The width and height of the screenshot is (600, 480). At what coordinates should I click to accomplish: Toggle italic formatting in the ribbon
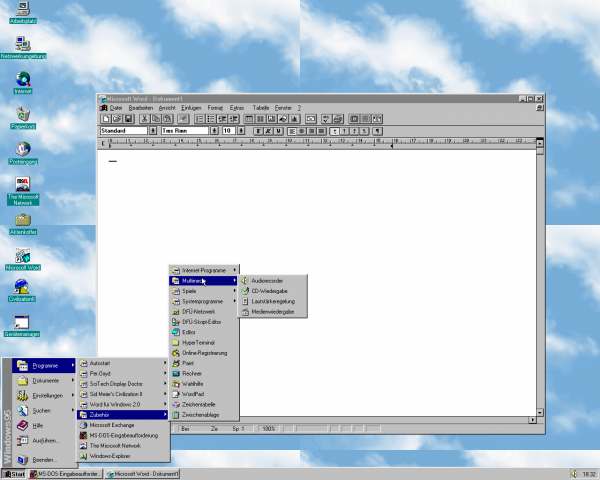(269, 131)
